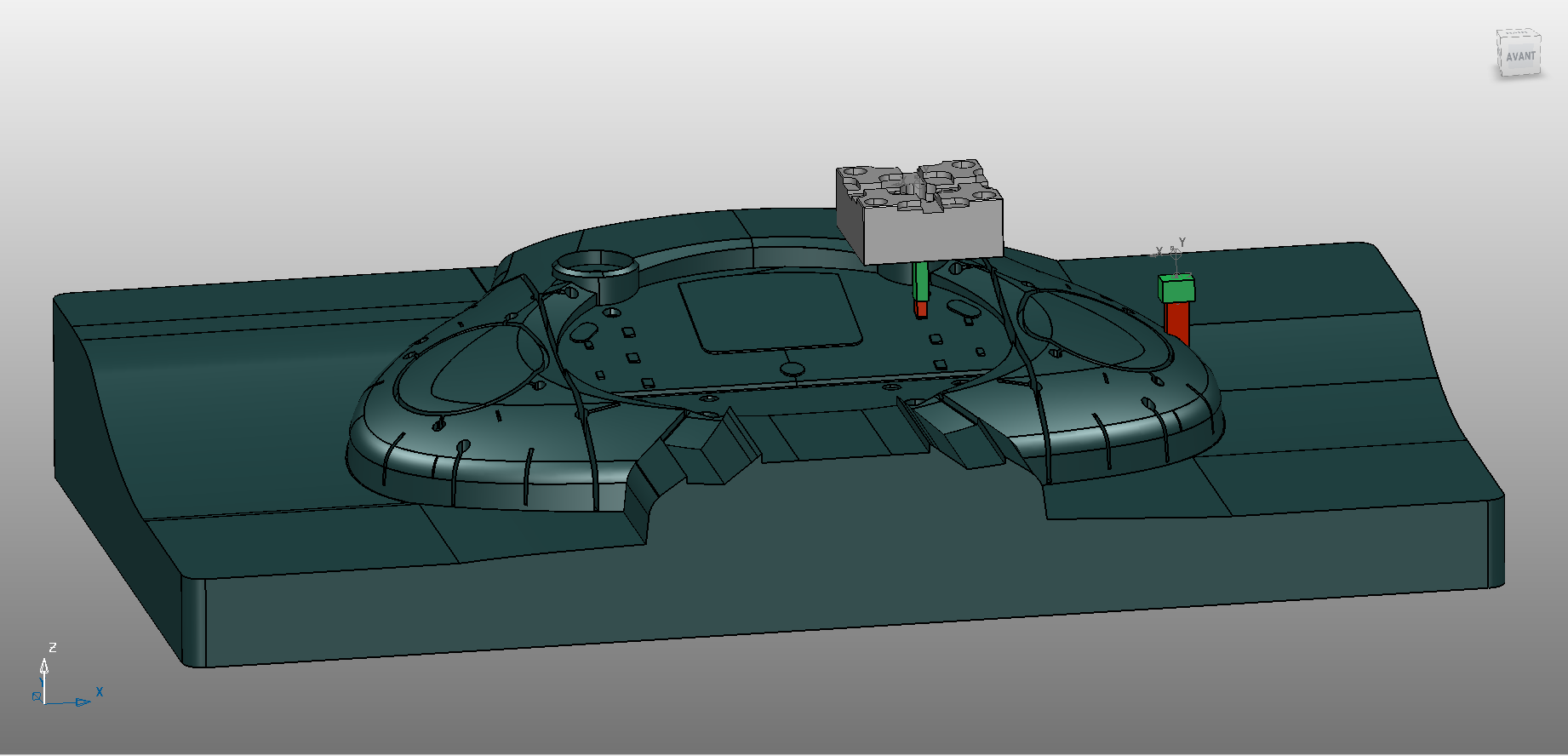Select the green rod beneath the gray block

click(x=920, y=281)
